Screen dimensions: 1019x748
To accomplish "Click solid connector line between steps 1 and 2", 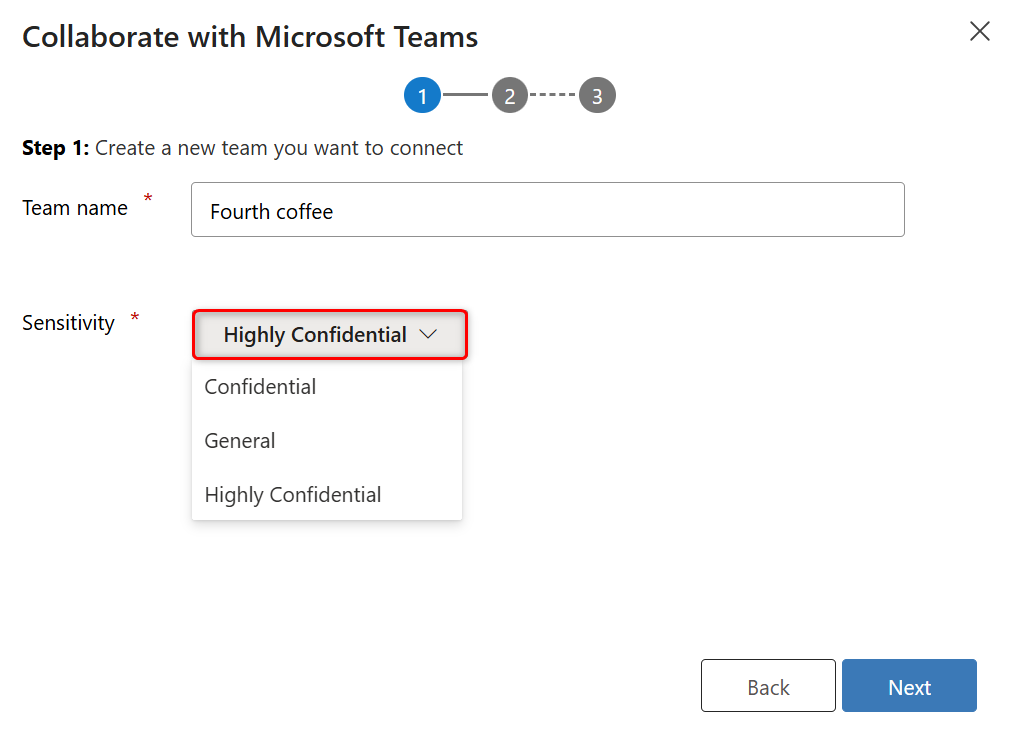I will pyautogui.click(x=465, y=95).
